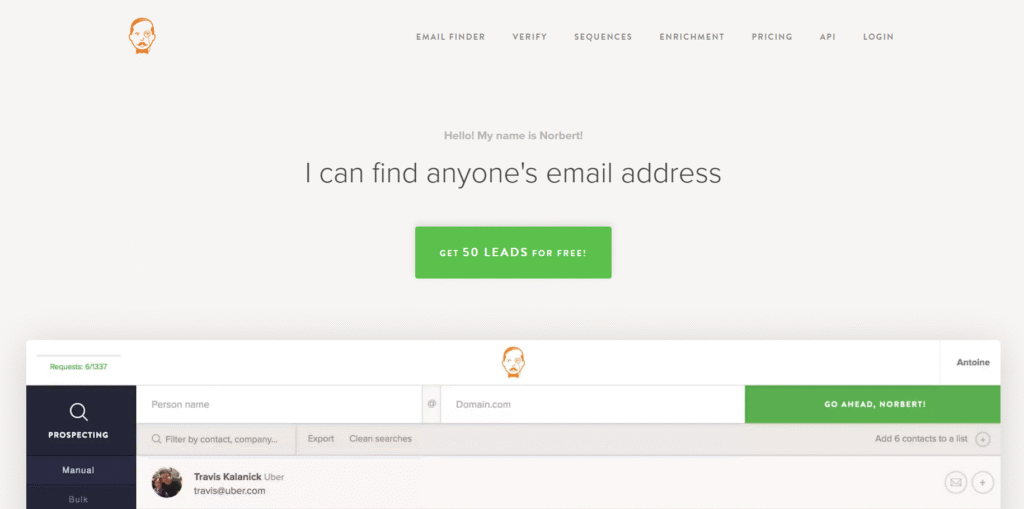Open the Email Finder menu item

[451, 37]
